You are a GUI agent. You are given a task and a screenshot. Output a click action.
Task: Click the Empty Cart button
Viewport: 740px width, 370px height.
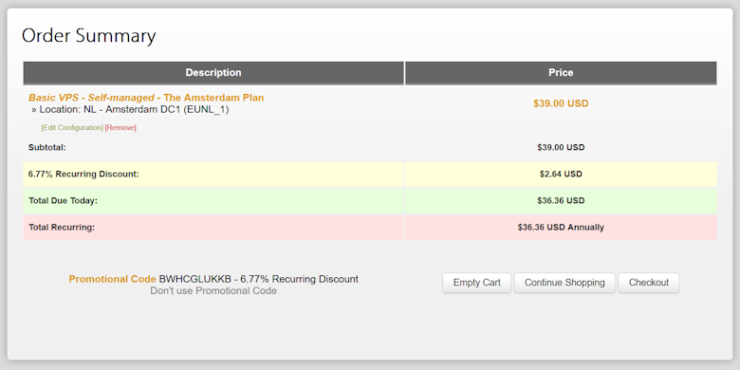477,283
